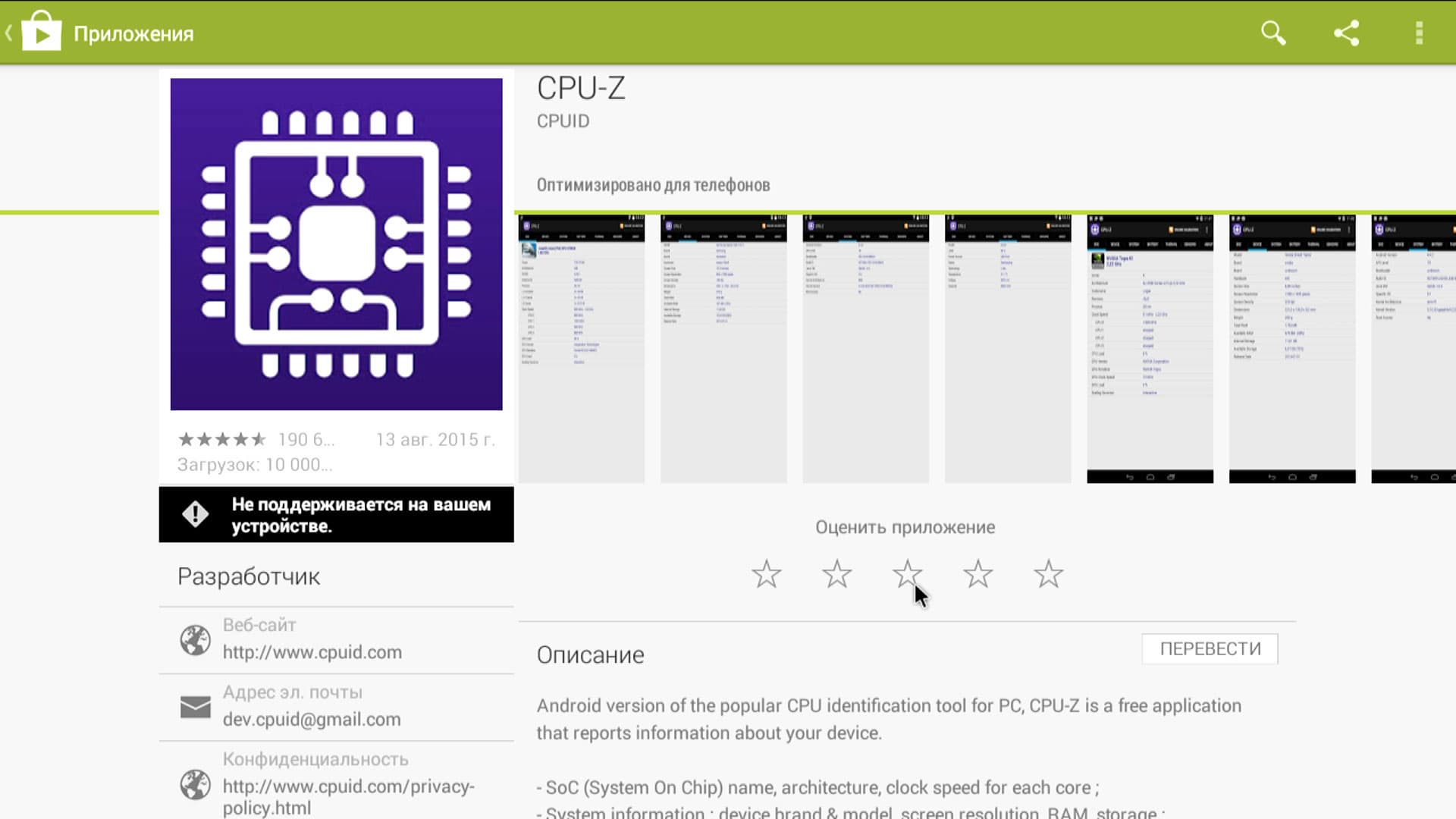Rate the app three stars
The height and width of the screenshot is (819, 1456).
tap(907, 574)
